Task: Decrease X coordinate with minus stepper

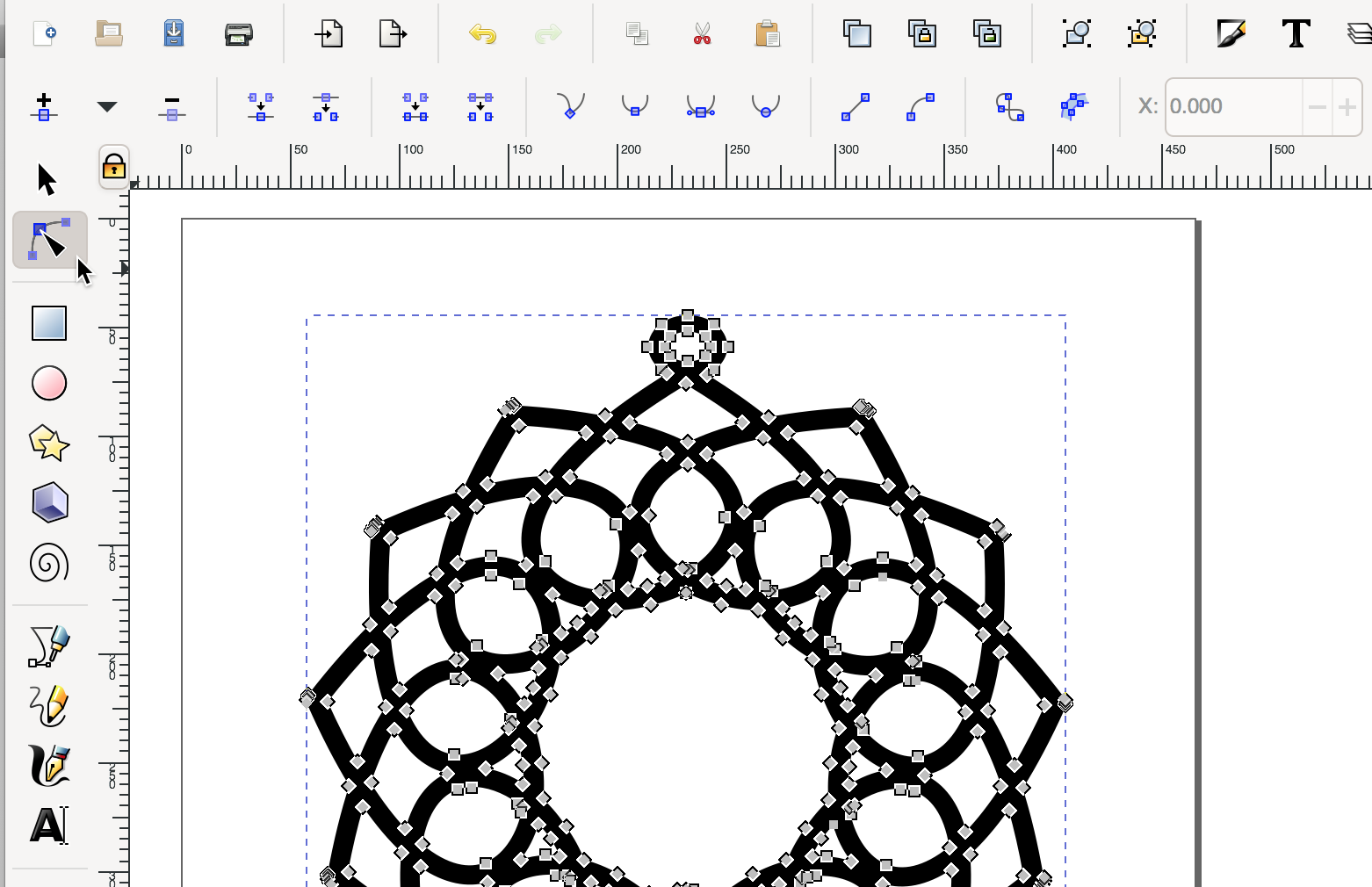Action: coord(1317,107)
